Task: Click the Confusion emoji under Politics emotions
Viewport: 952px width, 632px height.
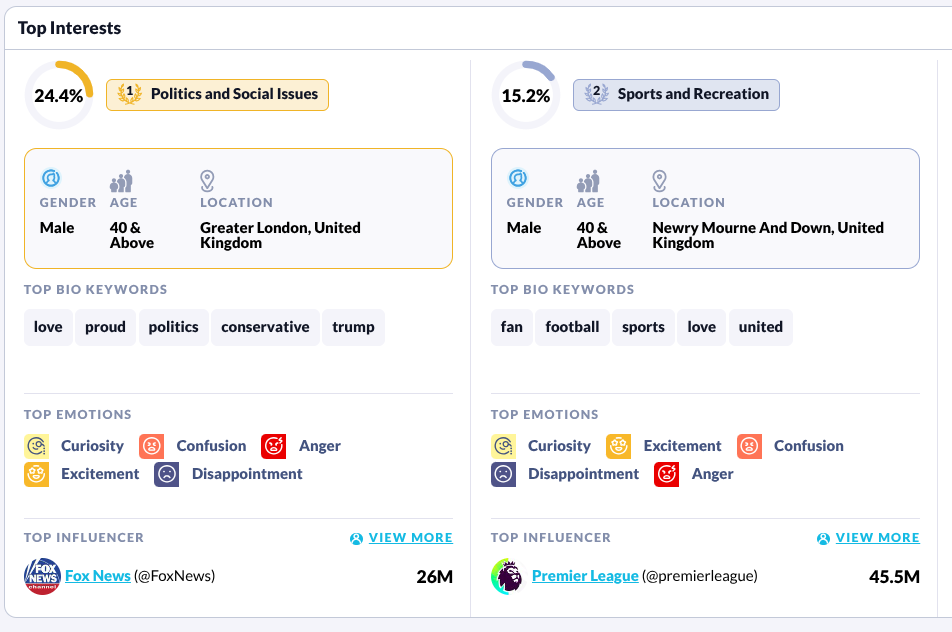Action: tap(152, 446)
